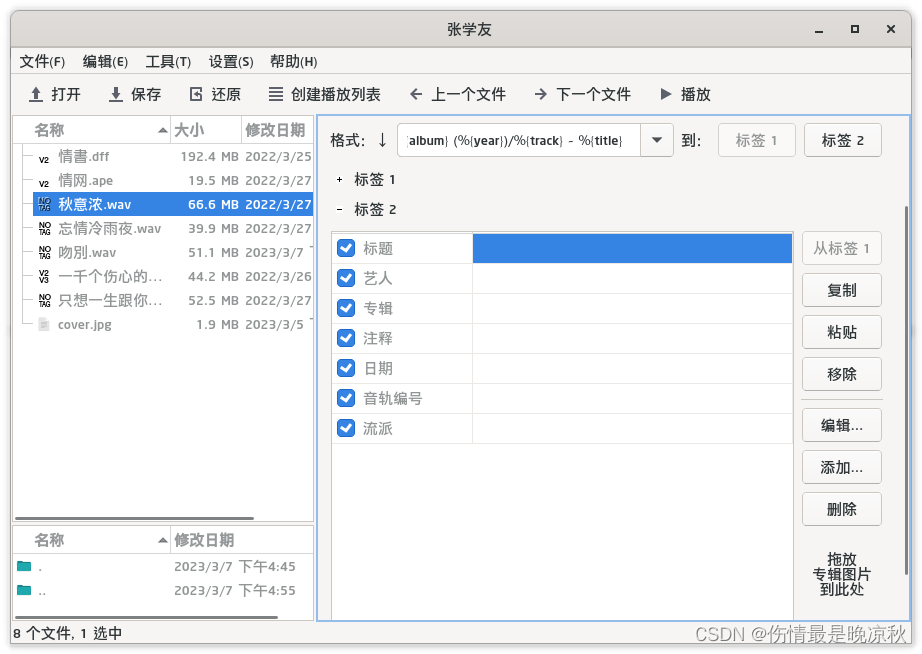Open the 文件(F) menu
Viewport: 922px width, 654px height.
tap(42, 62)
